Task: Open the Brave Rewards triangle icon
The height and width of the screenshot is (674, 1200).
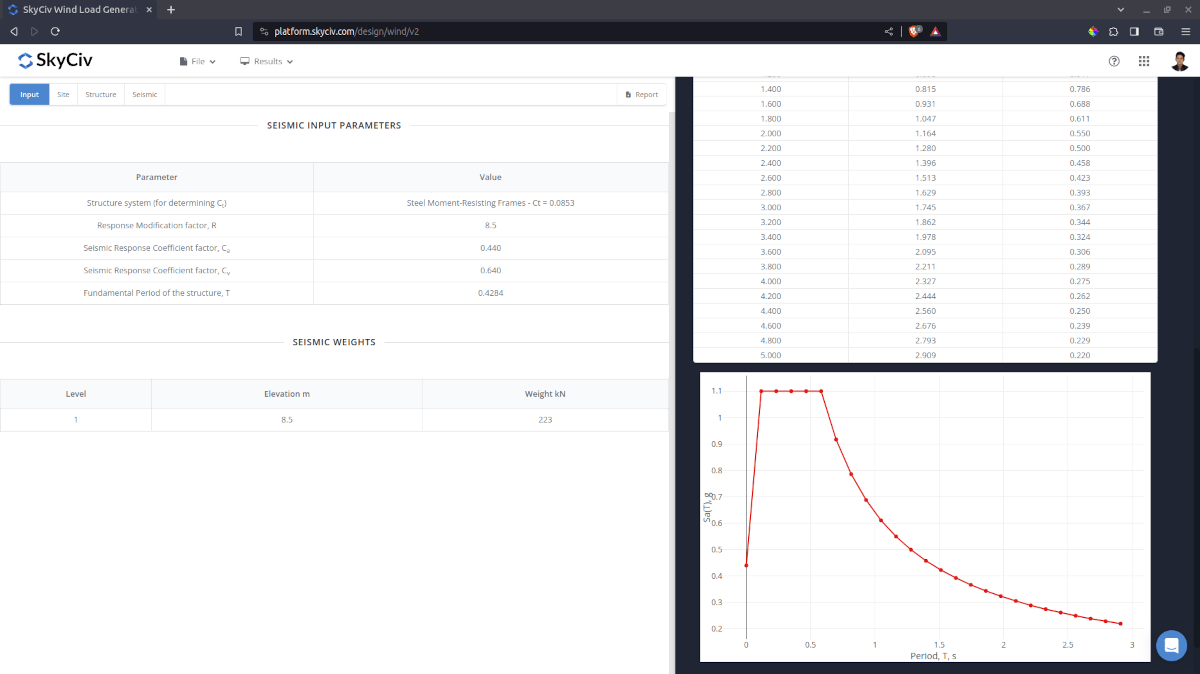Action: point(935,31)
